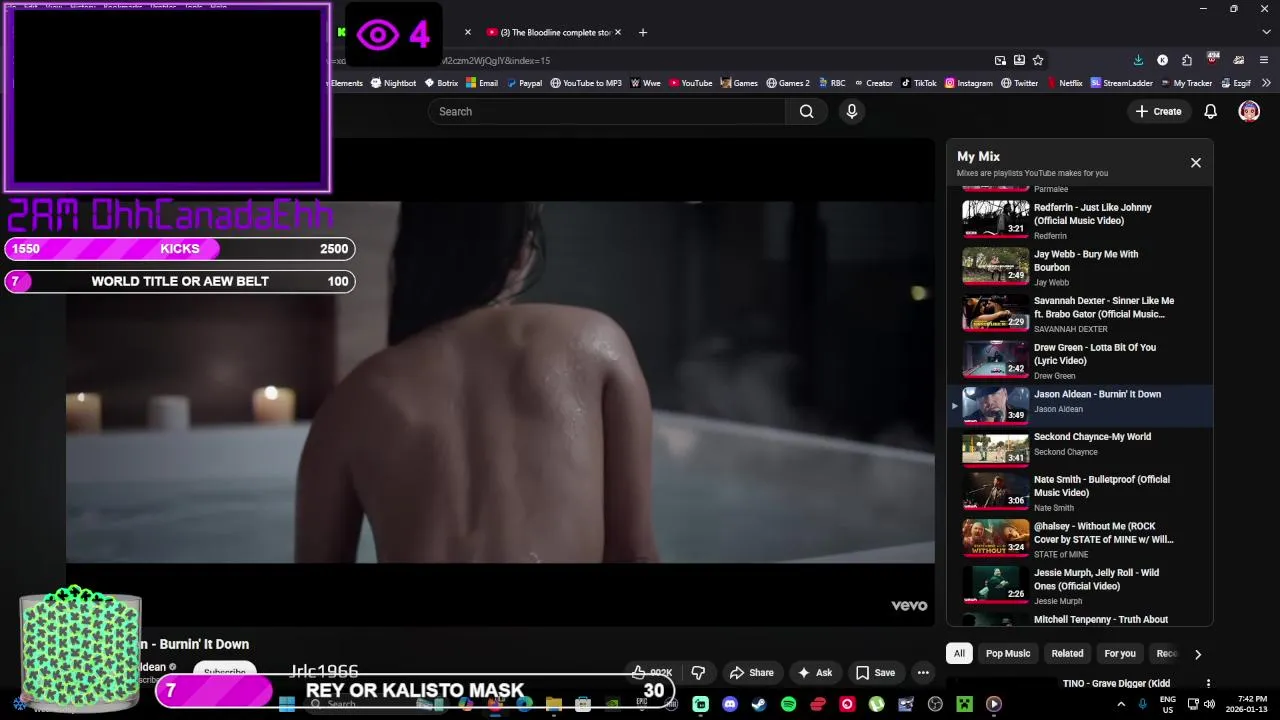Screen dimensions: 1280x720
Task: Save the video to a playlist
Action: click(x=875, y=673)
